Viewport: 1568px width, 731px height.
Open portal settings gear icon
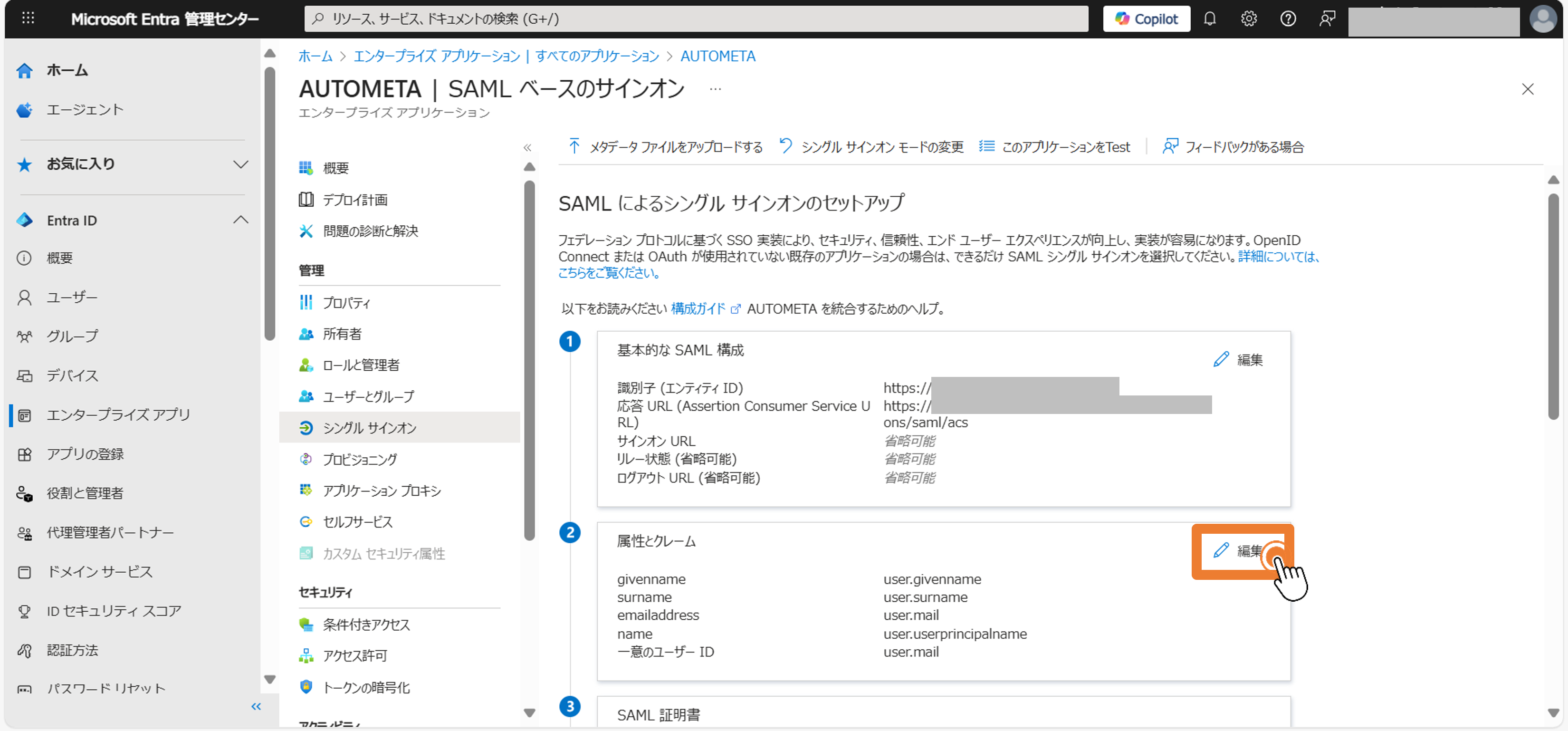pos(1248,19)
